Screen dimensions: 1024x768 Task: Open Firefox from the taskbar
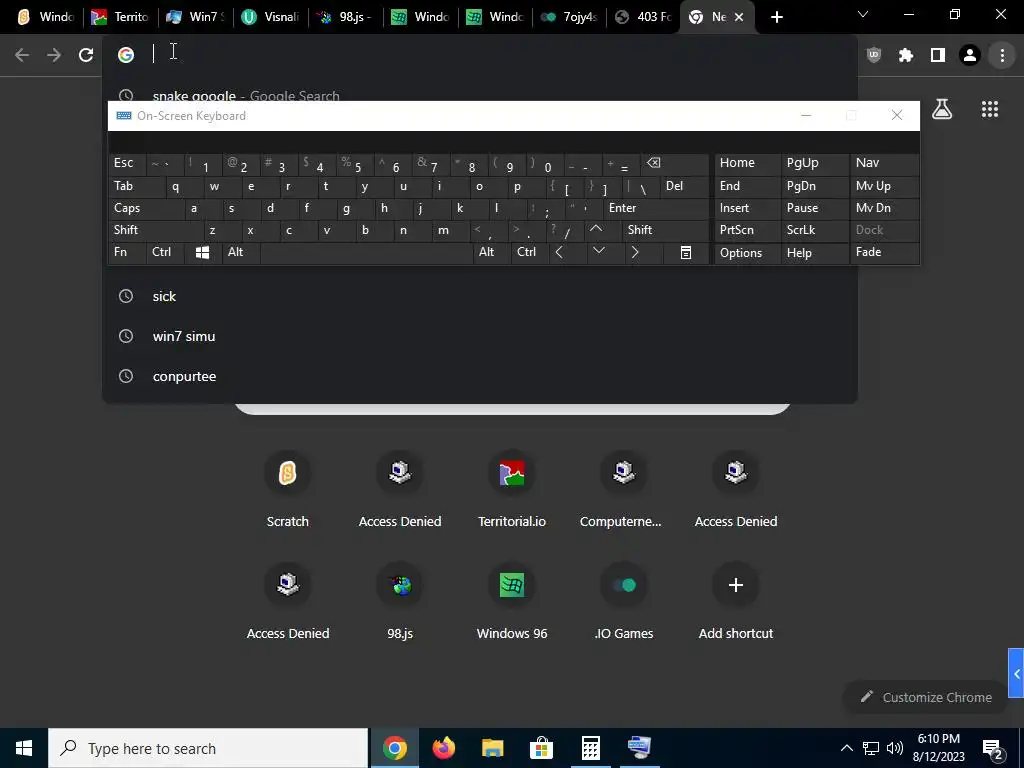443,748
